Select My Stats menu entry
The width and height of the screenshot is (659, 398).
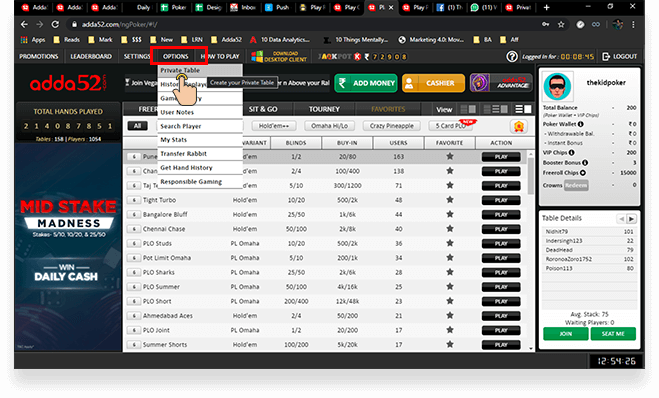(x=200, y=140)
